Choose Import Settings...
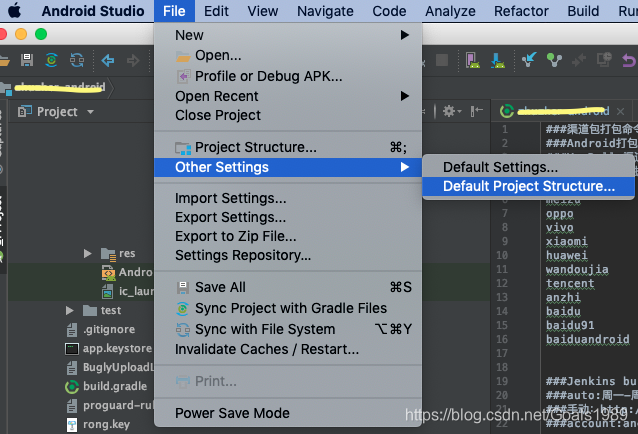This screenshot has width=638, height=434. coord(288,198)
